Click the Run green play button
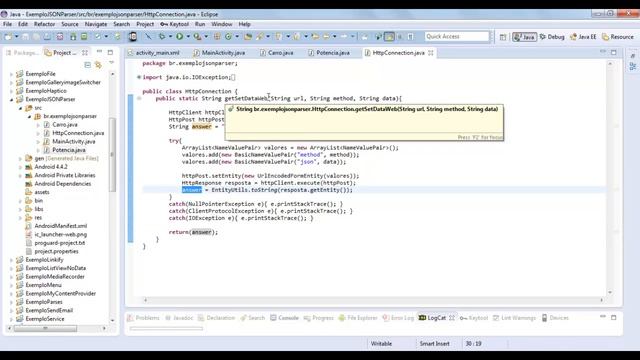 180,37
